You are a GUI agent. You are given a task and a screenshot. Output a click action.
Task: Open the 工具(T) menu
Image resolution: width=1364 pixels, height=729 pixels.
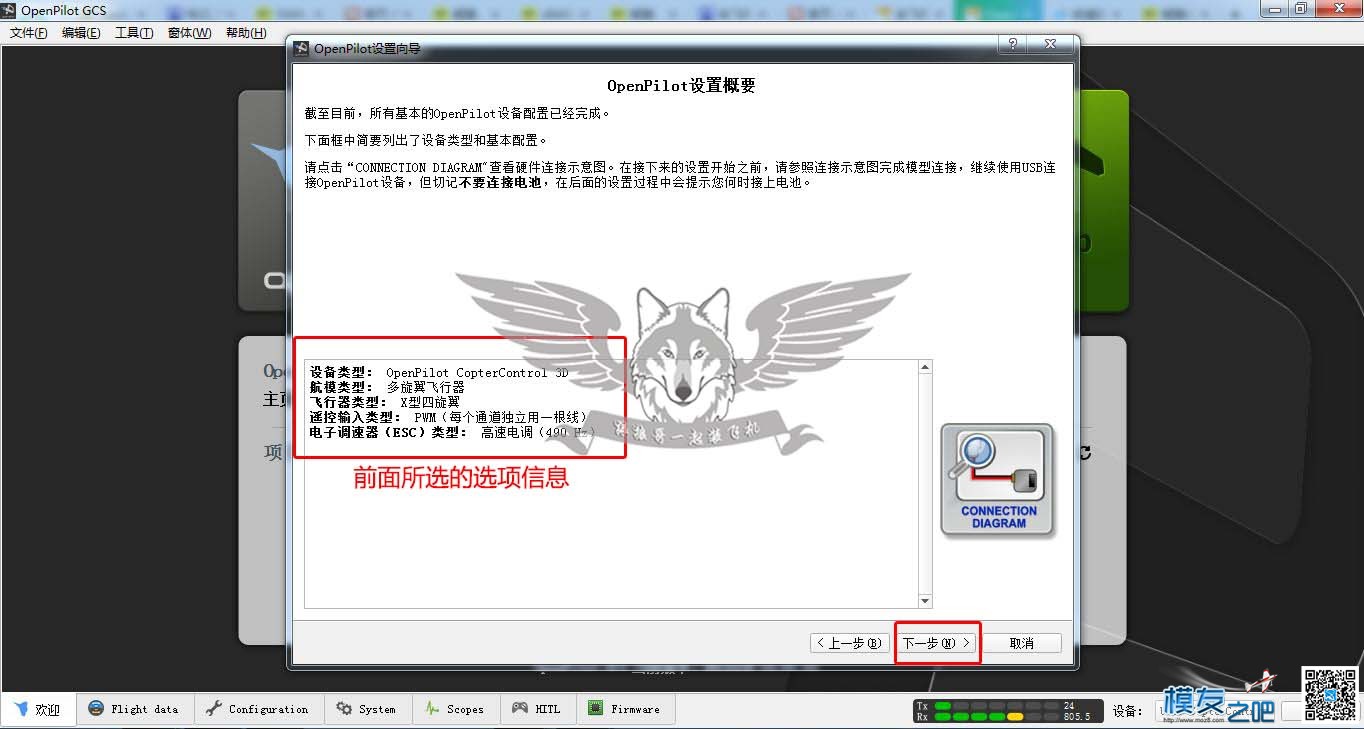134,33
